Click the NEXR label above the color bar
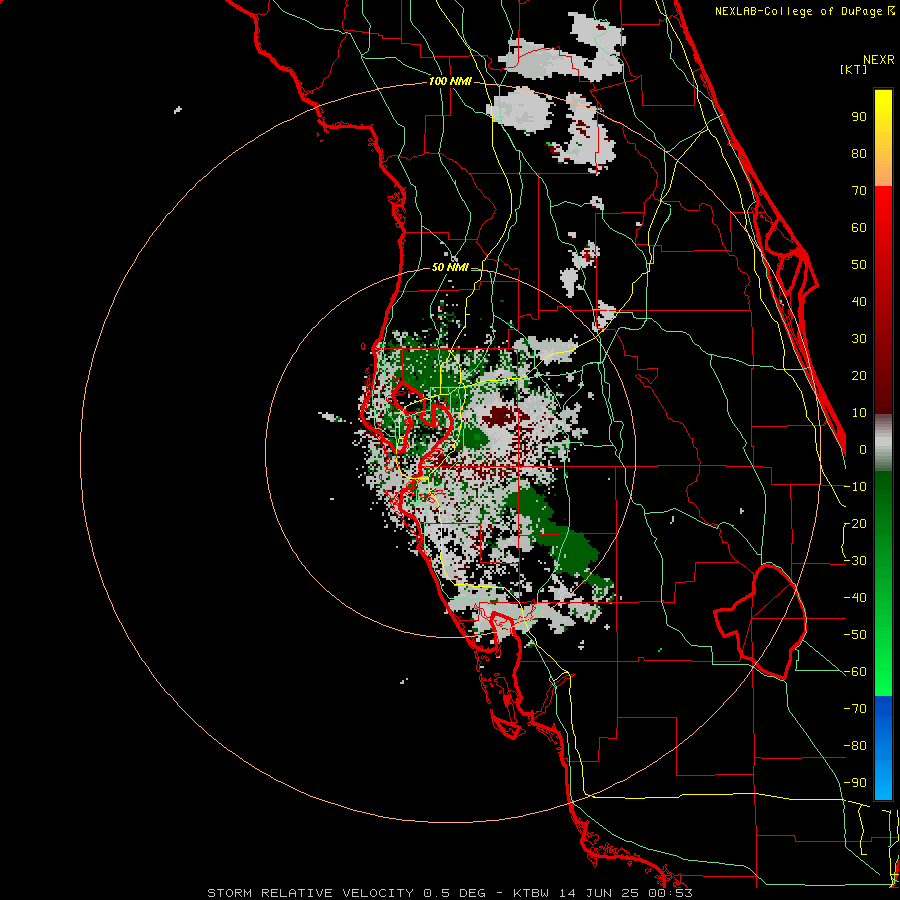This screenshot has height=900, width=900. [x=879, y=60]
